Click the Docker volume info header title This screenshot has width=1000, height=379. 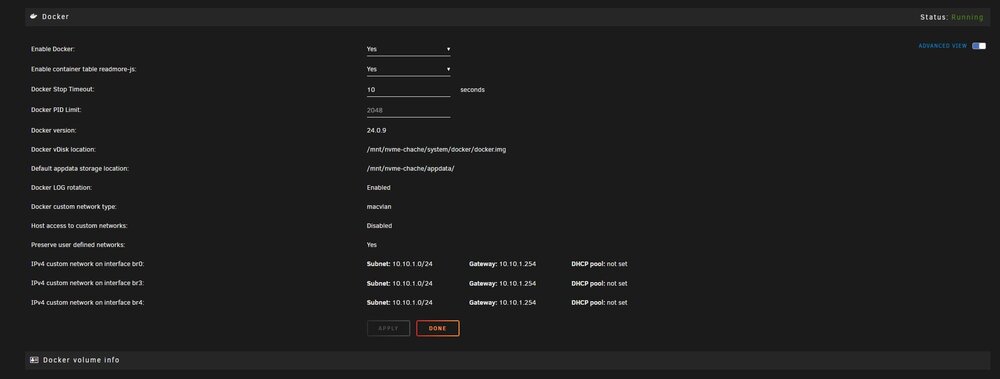point(81,360)
